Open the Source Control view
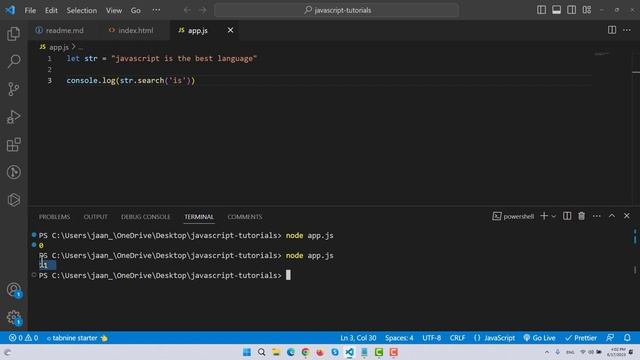Image resolution: width=640 pixels, height=360 pixels. coord(13,89)
